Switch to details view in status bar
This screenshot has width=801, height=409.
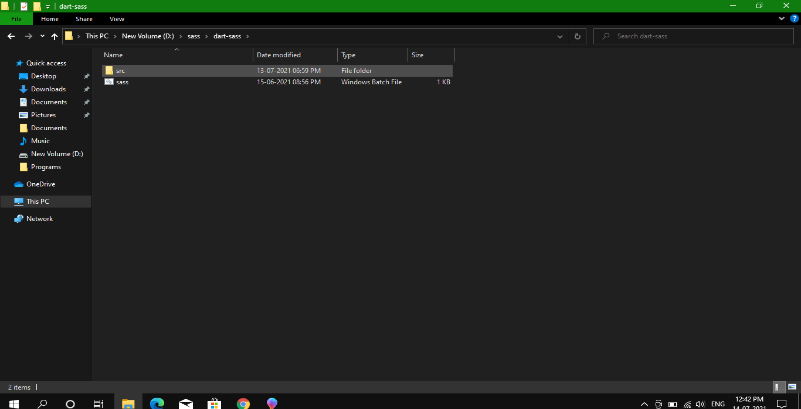point(777,387)
